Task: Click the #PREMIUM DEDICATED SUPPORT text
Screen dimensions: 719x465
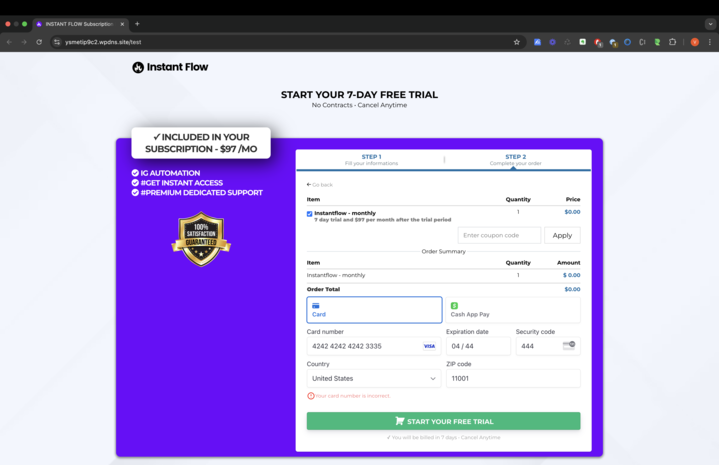Action: tap(202, 193)
